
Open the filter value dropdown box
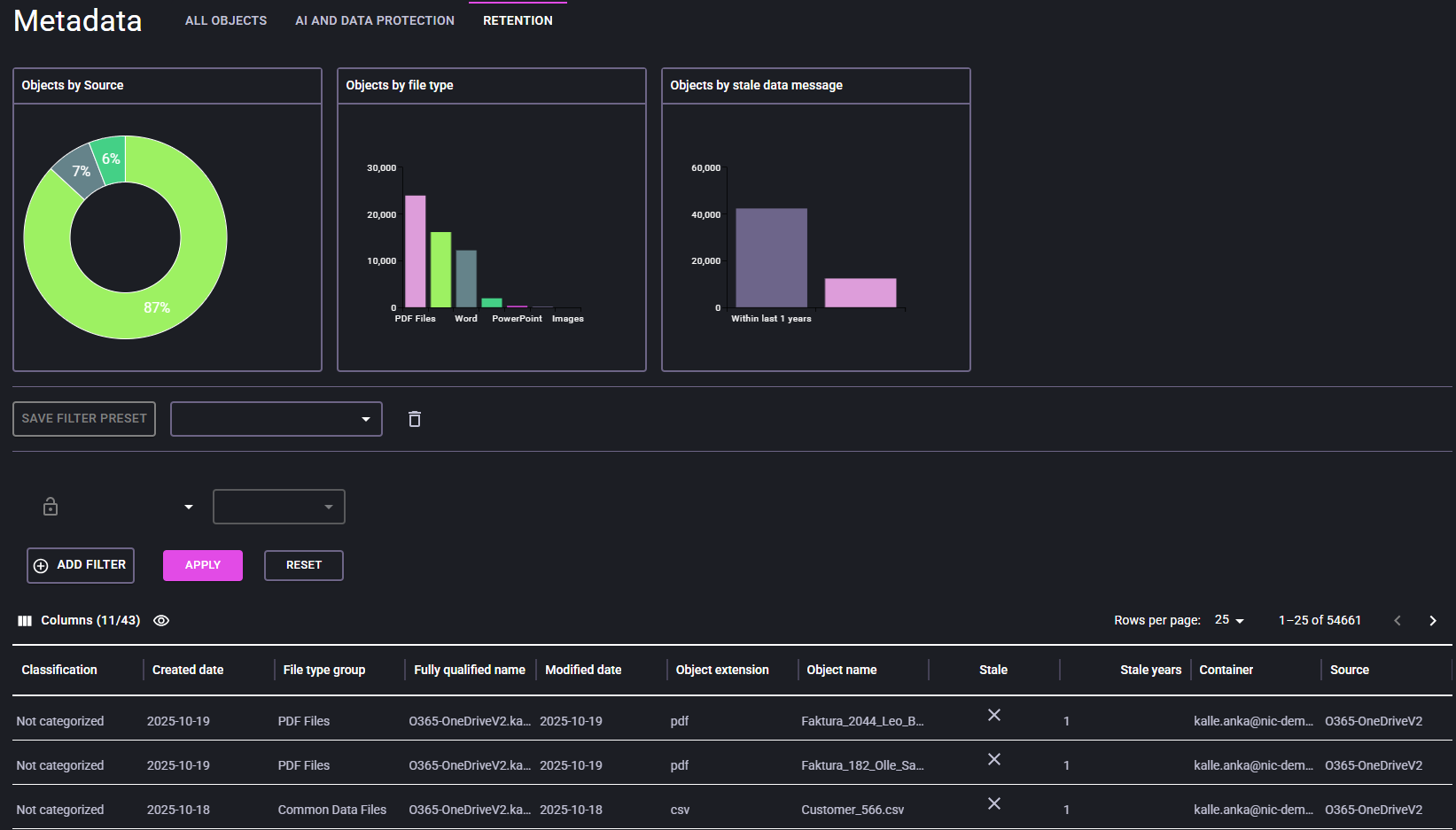point(278,507)
